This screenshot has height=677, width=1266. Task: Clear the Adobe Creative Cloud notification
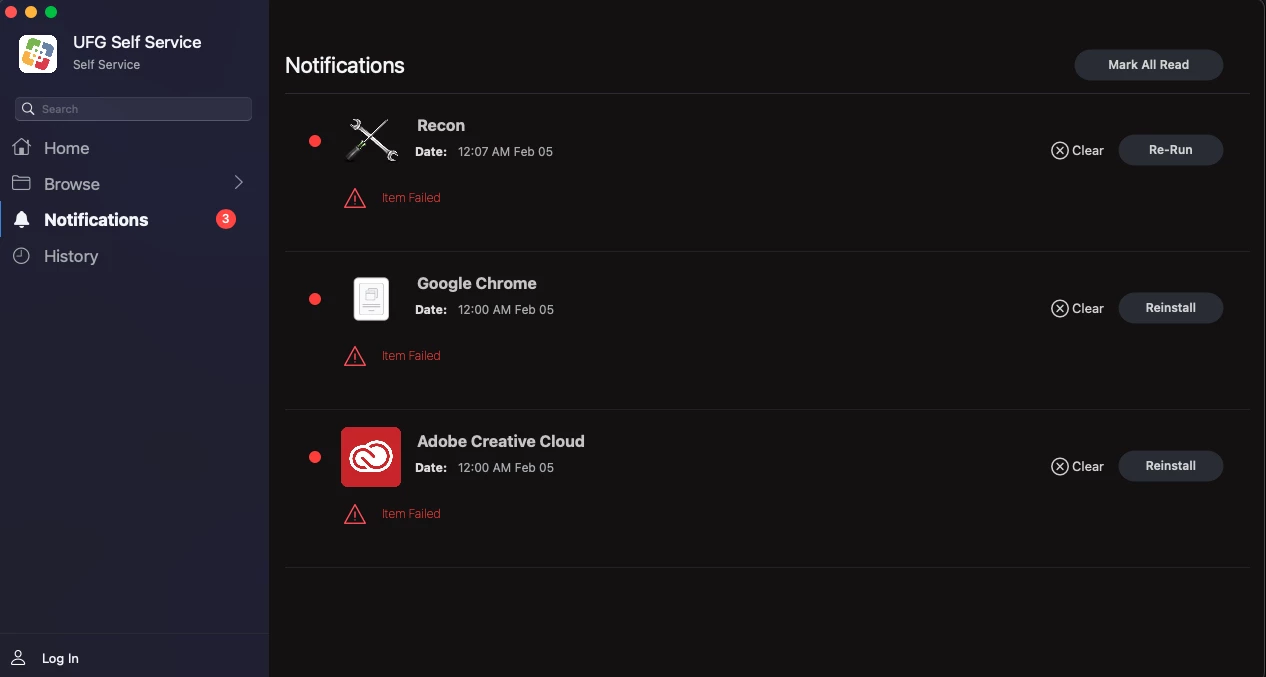(x=1077, y=466)
